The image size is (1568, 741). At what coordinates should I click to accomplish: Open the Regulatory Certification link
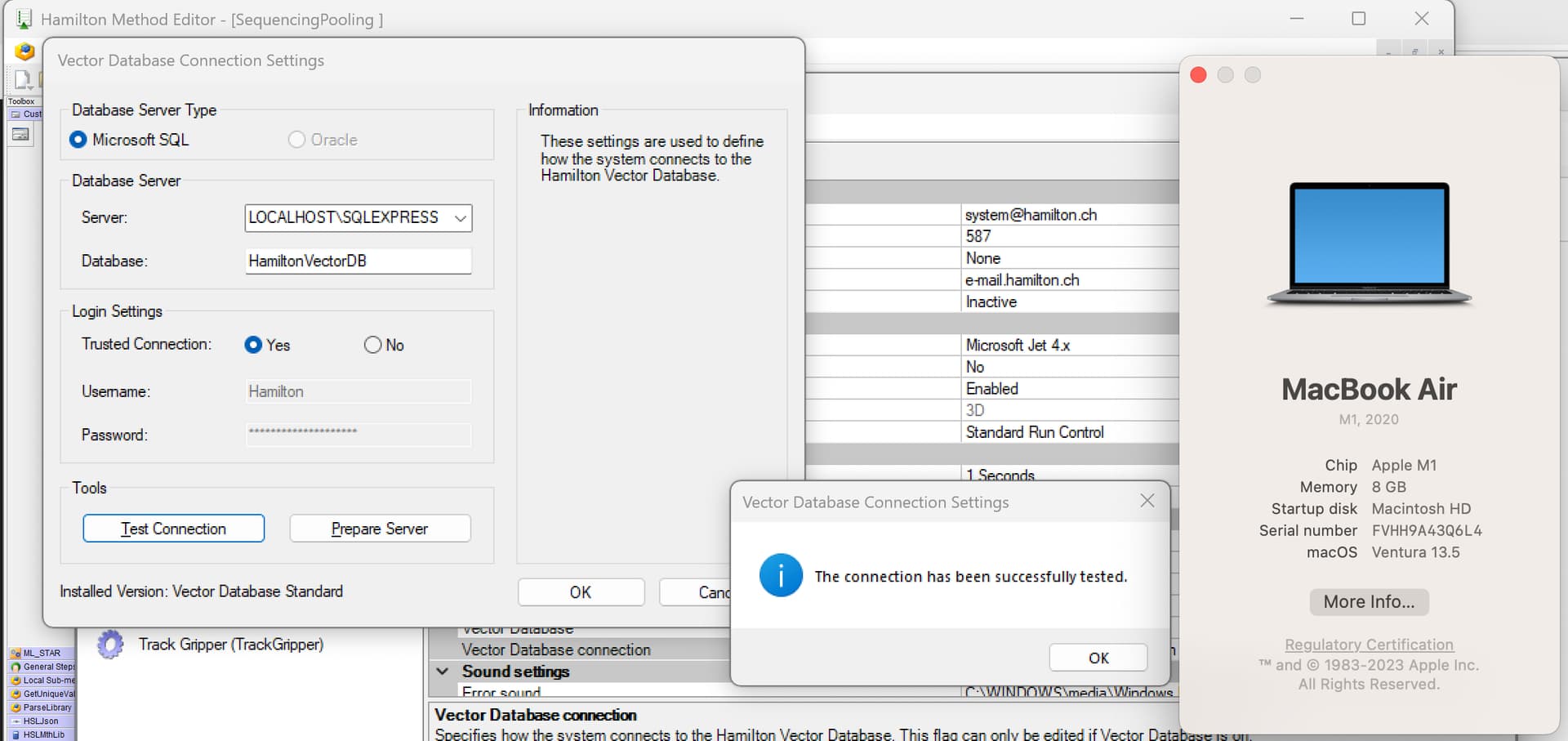coord(1369,645)
